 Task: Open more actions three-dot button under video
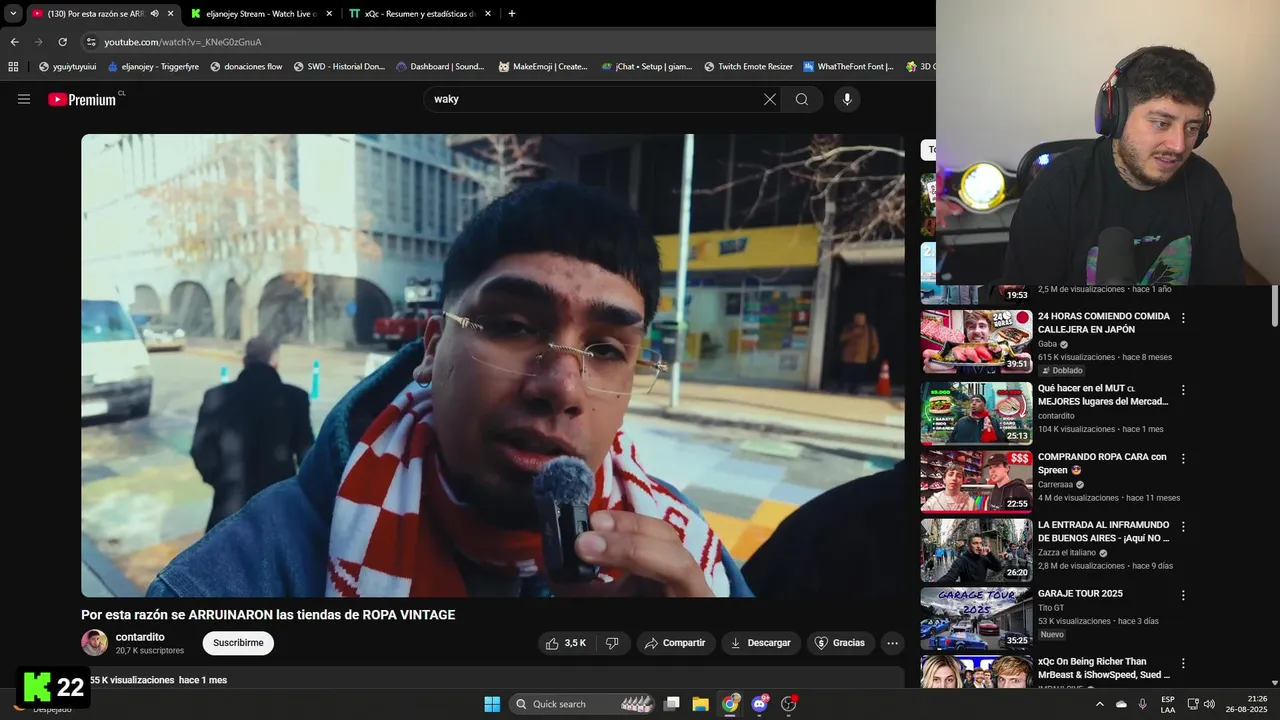[x=893, y=643]
